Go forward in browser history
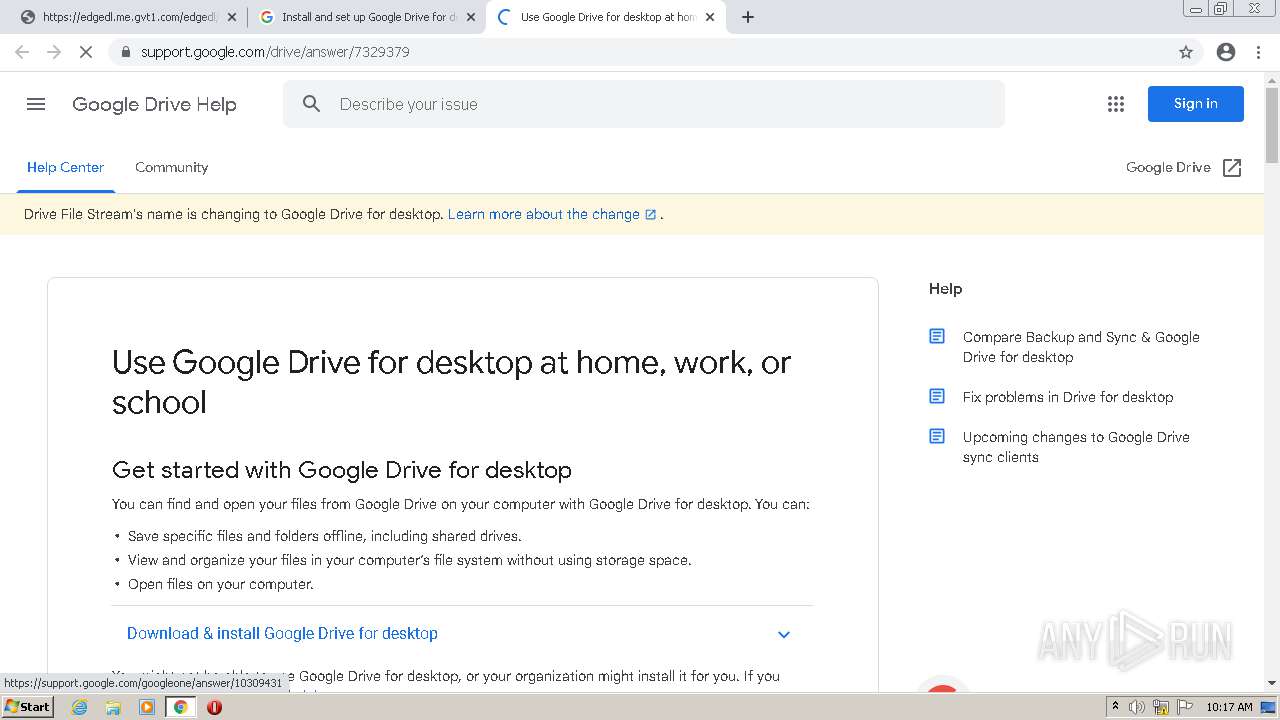Viewport: 1280px width, 720px height. coord(54,52)
